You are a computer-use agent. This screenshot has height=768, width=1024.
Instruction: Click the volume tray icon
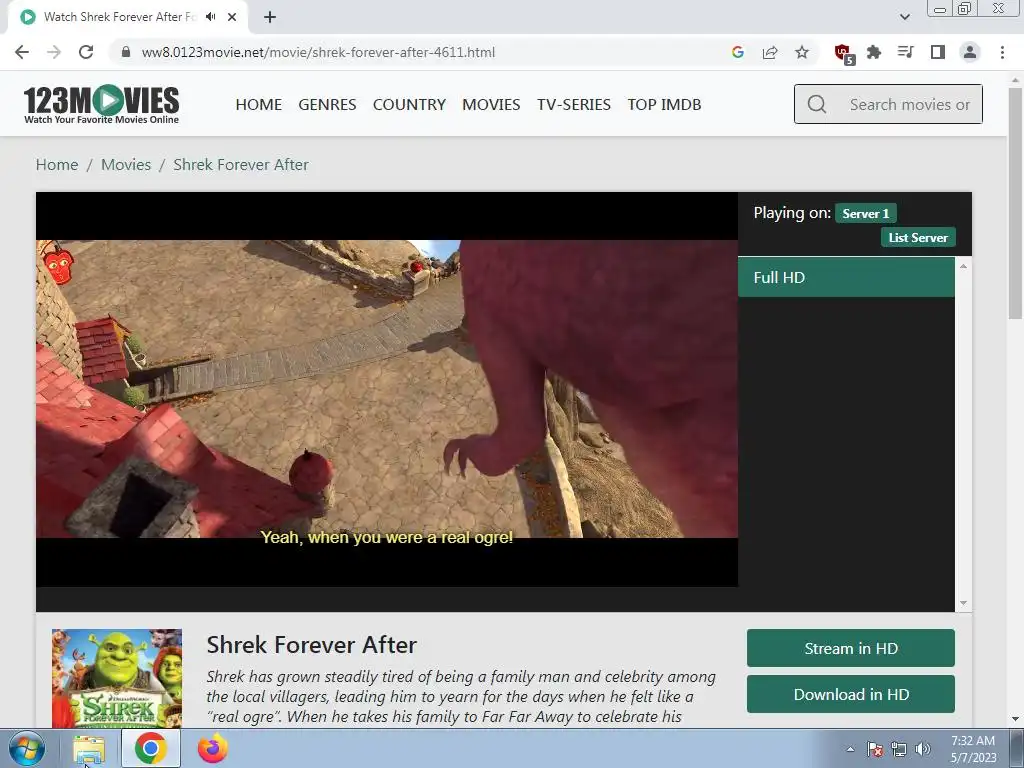tap(923, 749)
